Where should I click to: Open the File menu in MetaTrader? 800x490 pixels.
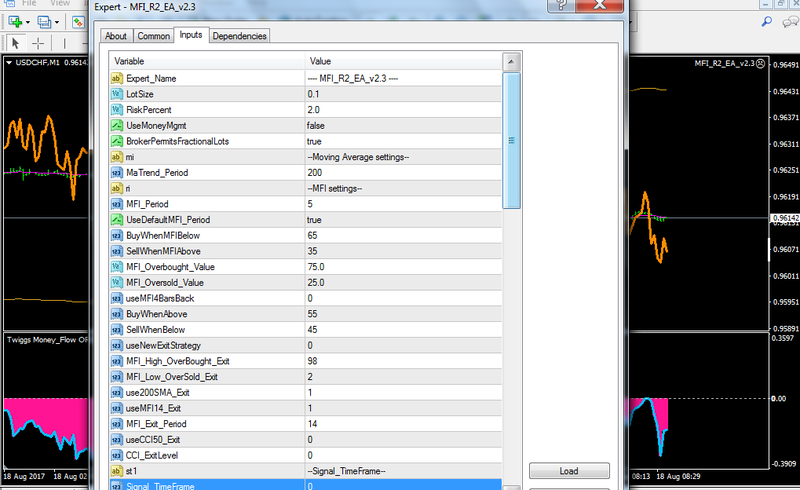(x=29, y=3)
